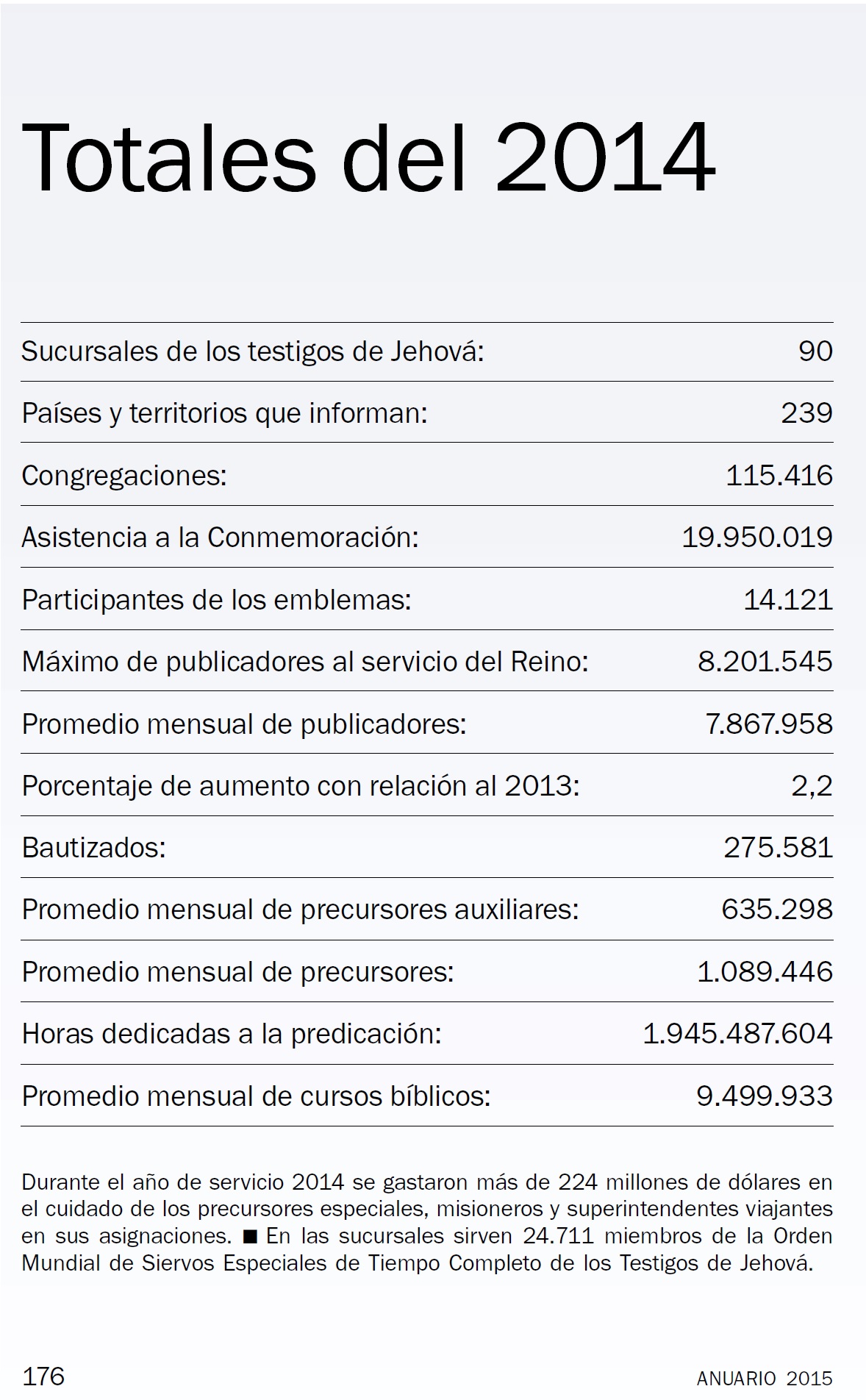Click the "Participantes de los emblemas" label
Screen dimensions: 866x1400
216,600
